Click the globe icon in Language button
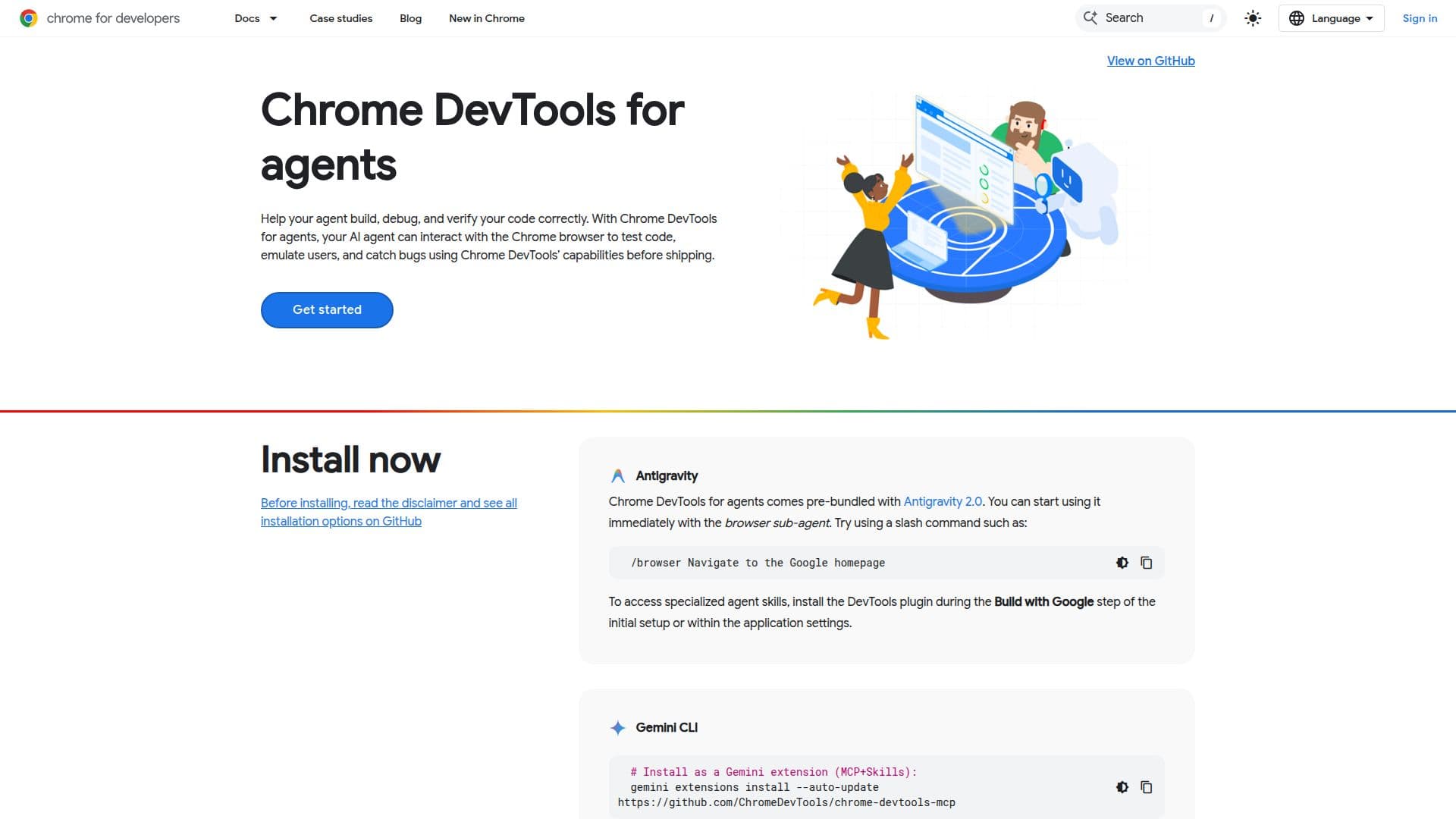The width and height of the screenshot is (1456, 819). click(1297, 18)
